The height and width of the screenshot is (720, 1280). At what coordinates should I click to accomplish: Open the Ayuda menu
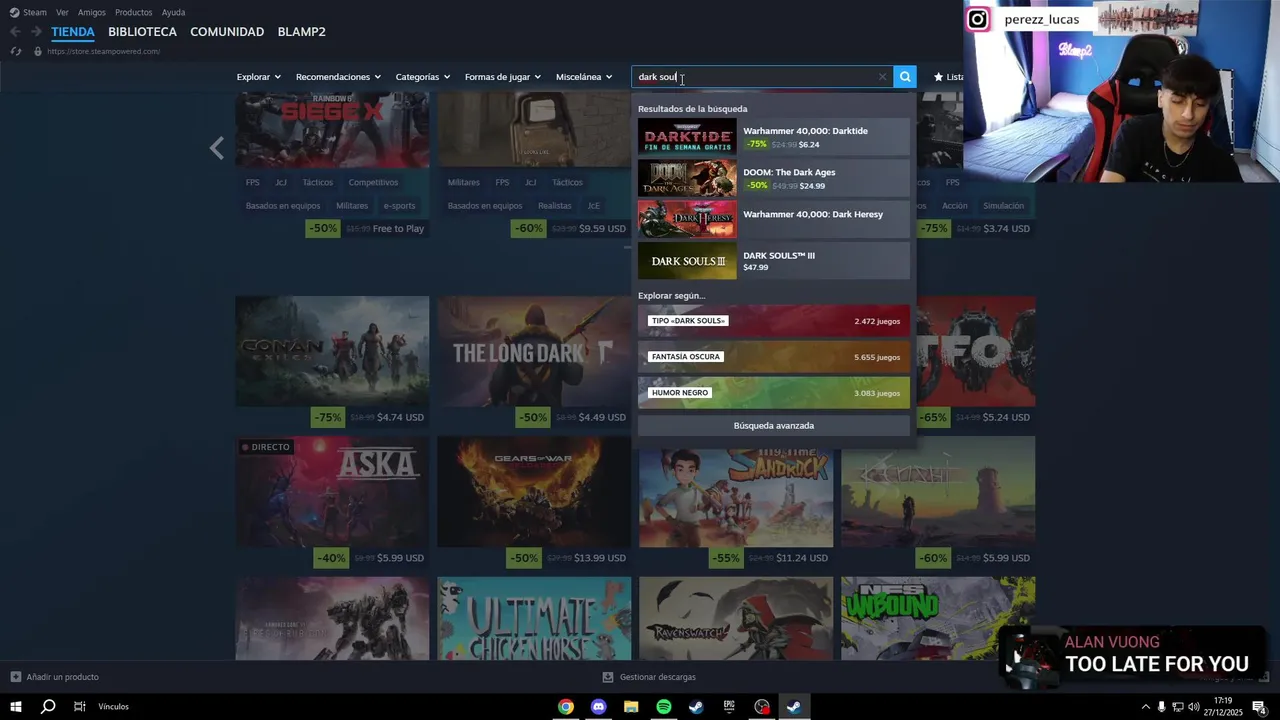[x=173, y=13]
